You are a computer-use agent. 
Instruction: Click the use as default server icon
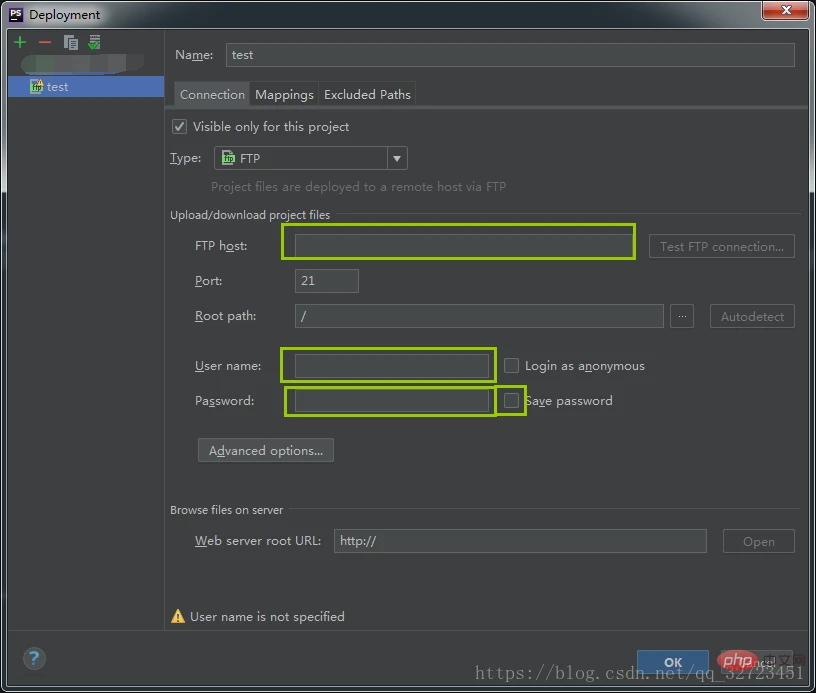pos(94,42)
